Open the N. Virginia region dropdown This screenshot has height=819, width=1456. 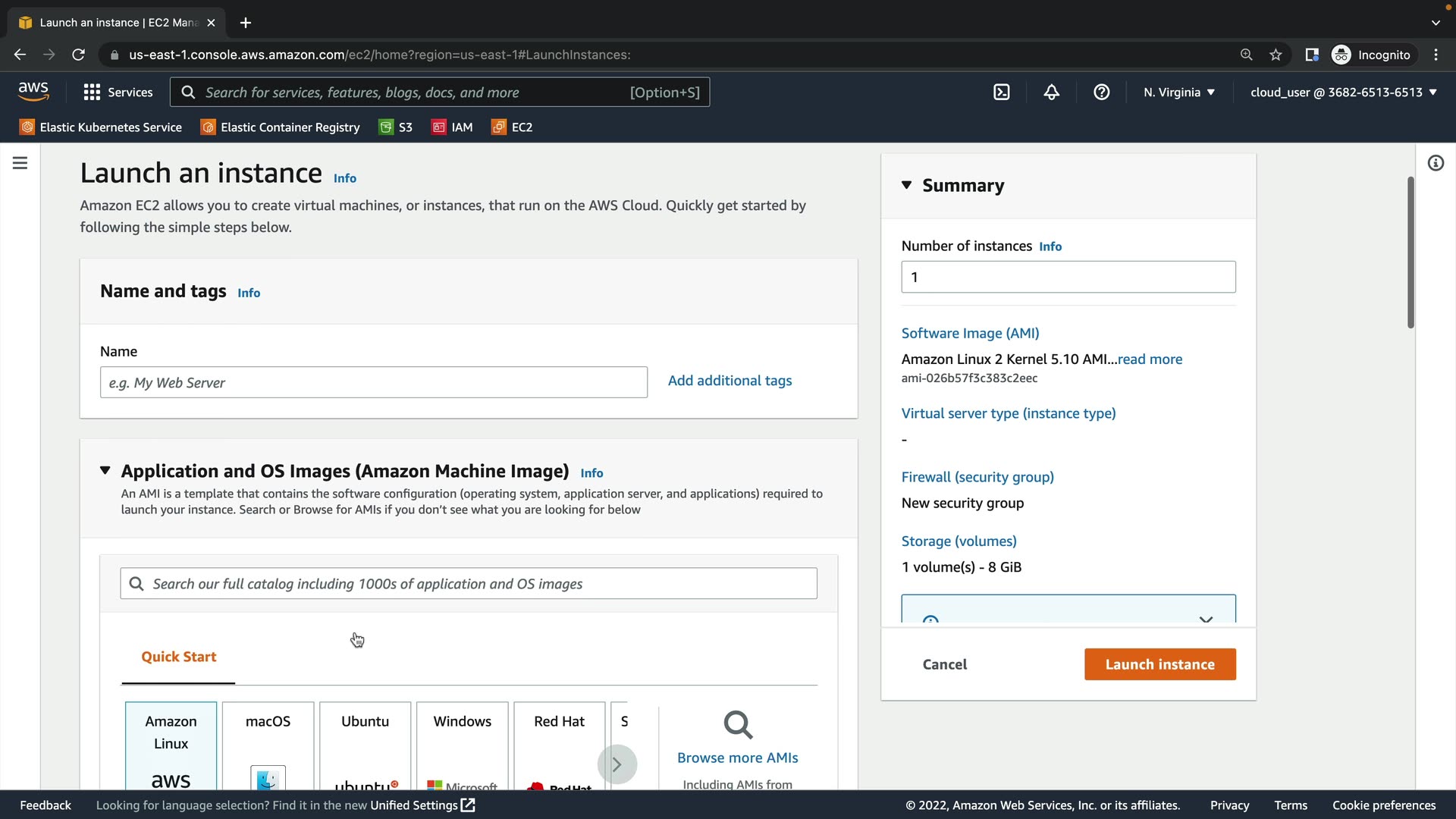click(x=1179, y=92)
